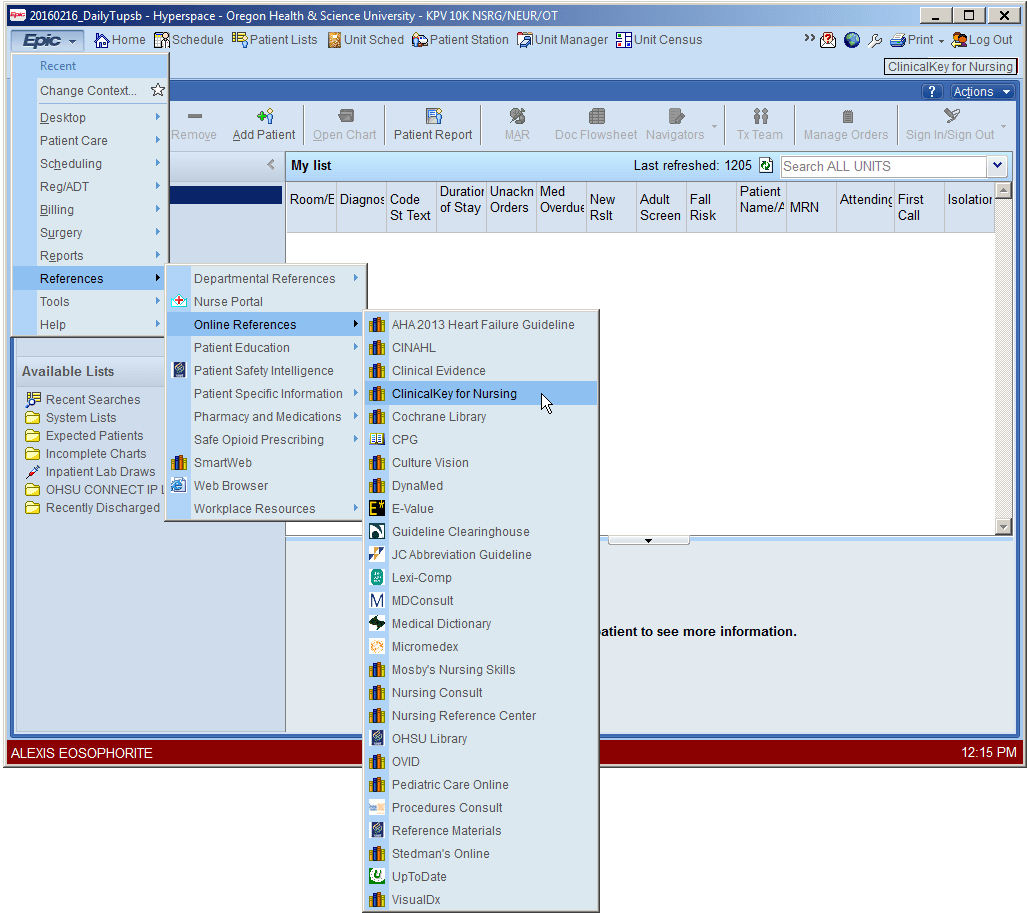The height and width of the screenshot is (913, 1027).
Task: Click the globe web icon in toolbar
Action: click(x=851, y=40)
